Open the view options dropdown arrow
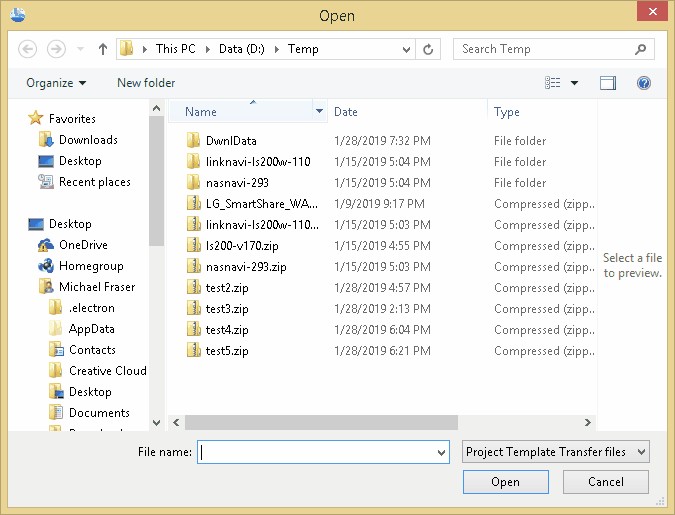Screen dimensions: 675x515 (x=575, y=83)
